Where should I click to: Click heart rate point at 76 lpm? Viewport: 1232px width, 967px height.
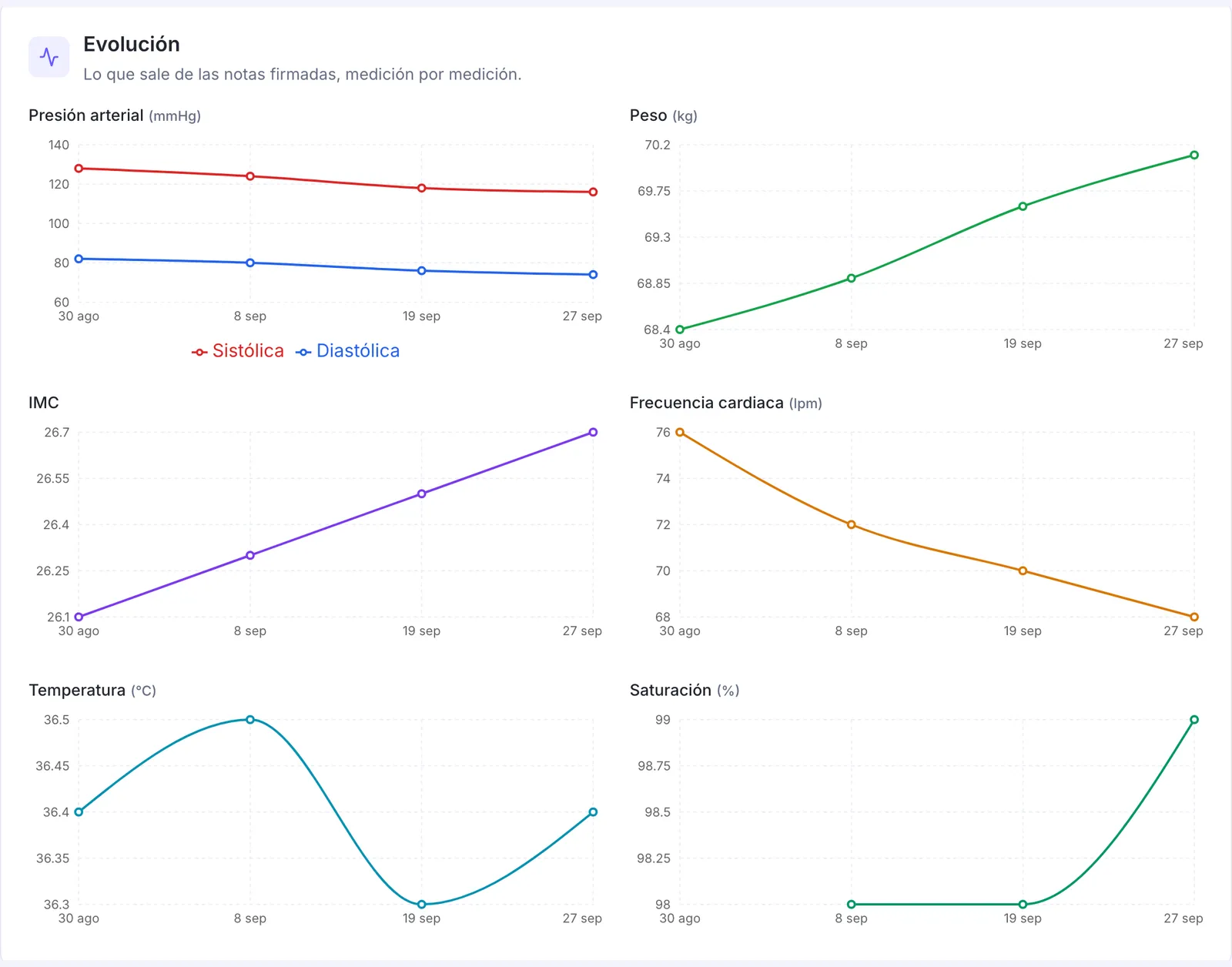[680, 433]
